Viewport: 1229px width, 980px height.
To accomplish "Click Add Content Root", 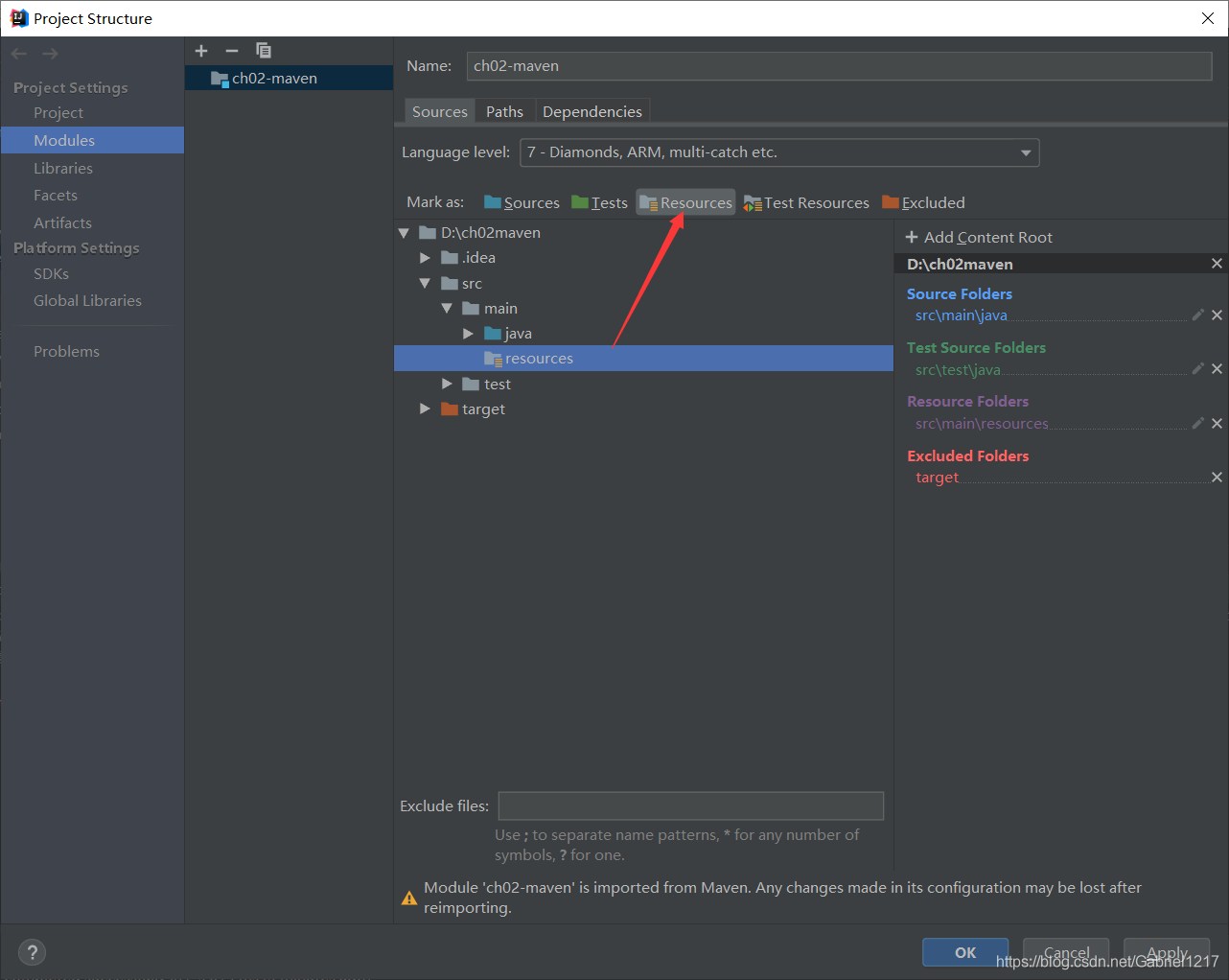I will coord(979,237).
